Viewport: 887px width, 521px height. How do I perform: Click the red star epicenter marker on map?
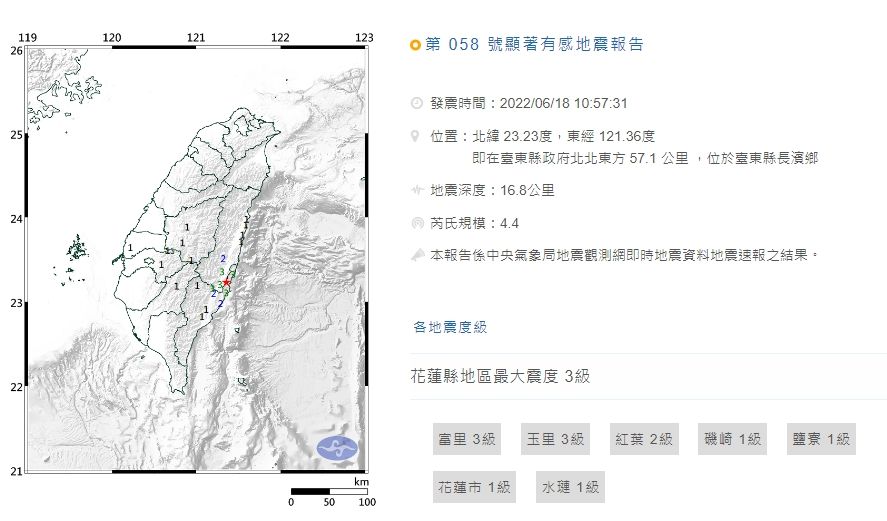pos(227,283)
